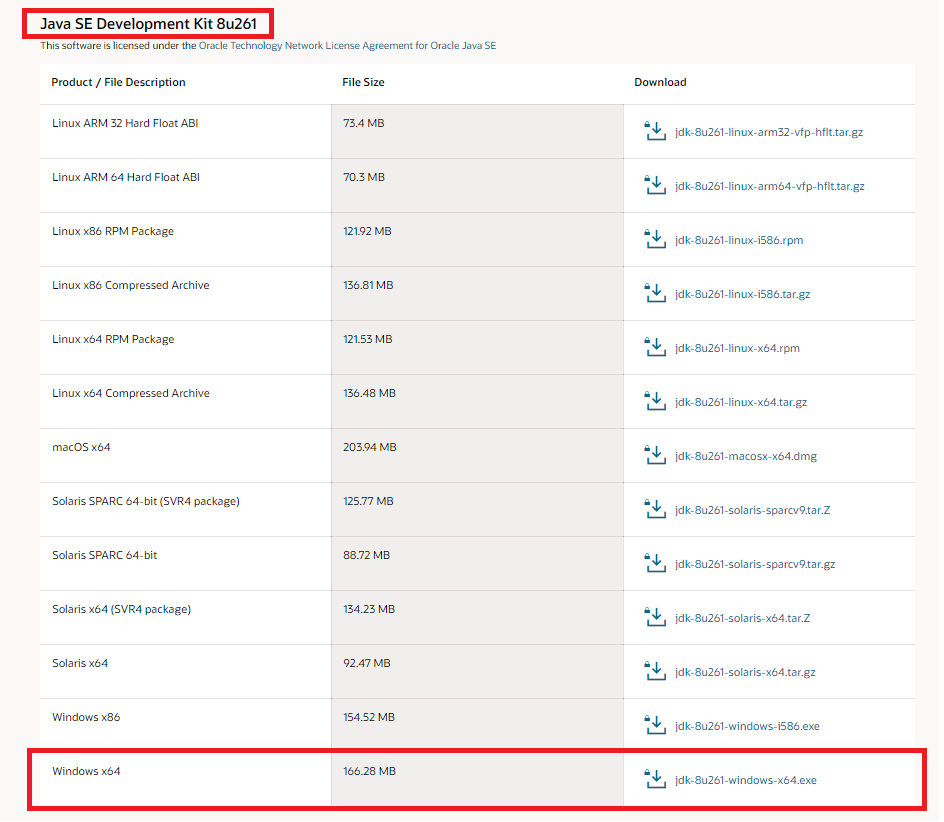Download jdk-8u261-windows-i586.exe file link
This screenshot has height=822, width=944.
[x=747, y=726]
